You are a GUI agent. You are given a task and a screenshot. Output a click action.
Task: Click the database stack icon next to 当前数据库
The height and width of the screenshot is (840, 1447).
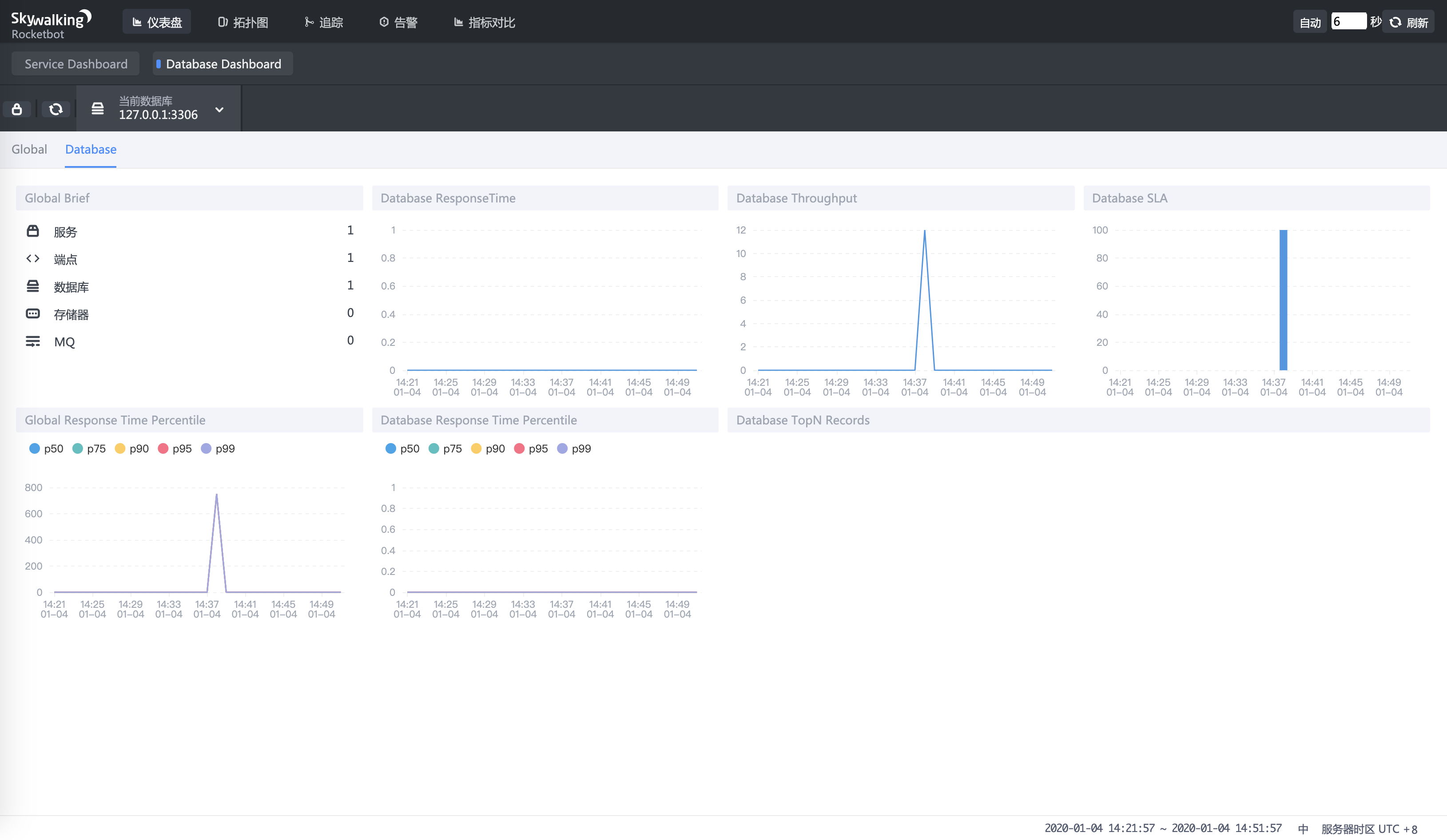(98, 108)
